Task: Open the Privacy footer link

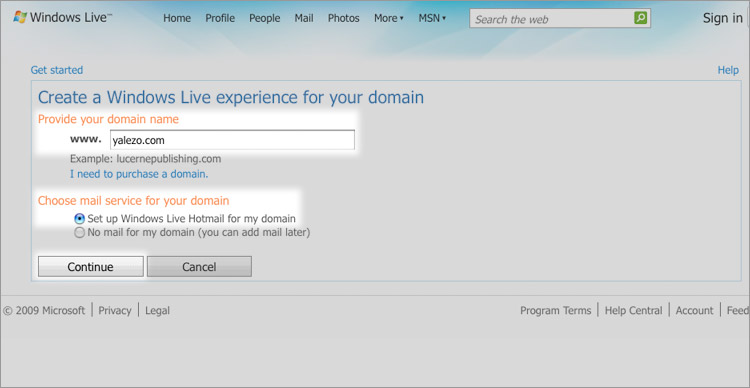Action: pos(115,310)
